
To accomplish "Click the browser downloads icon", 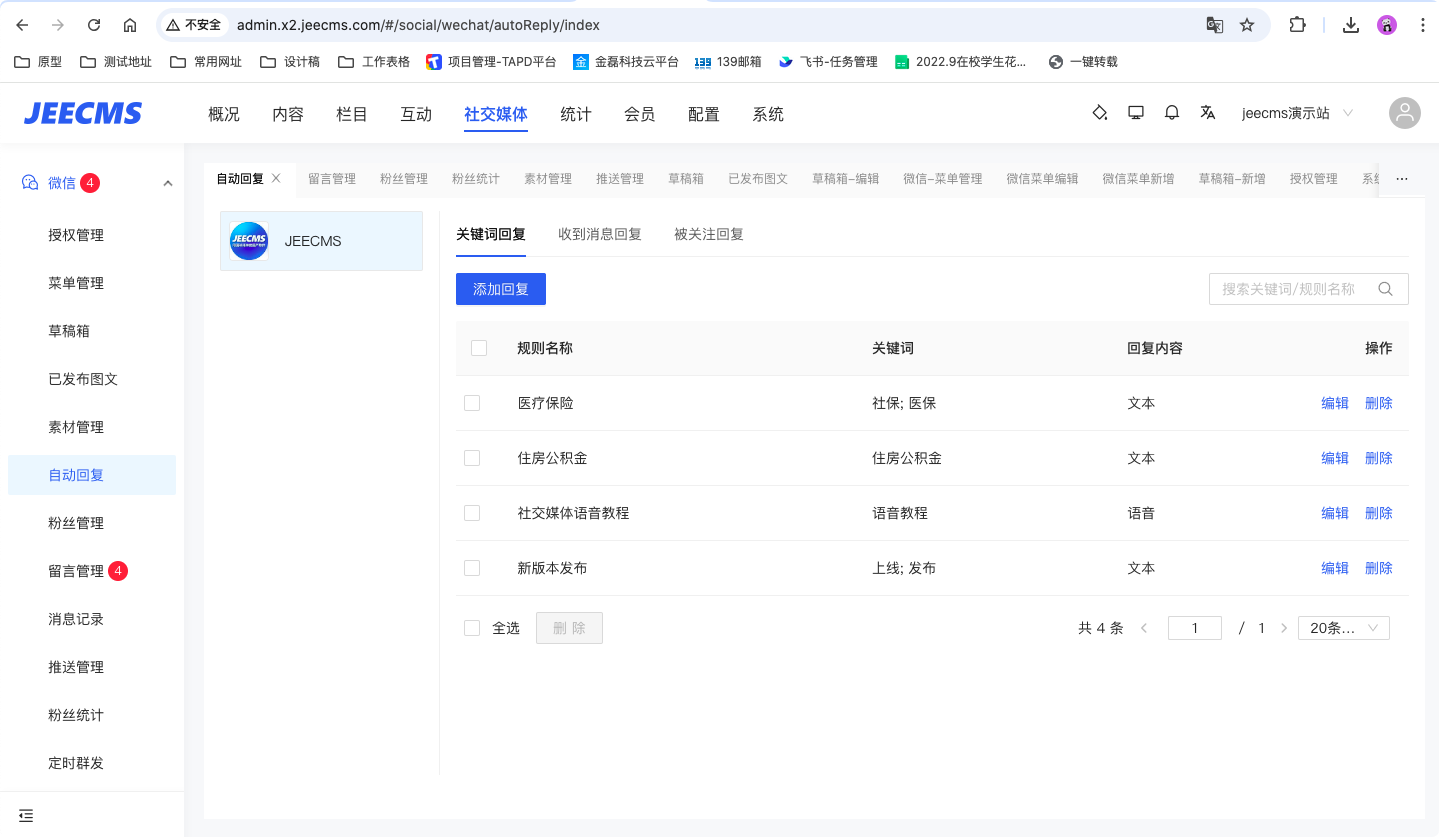I will (x=1351, y=25).
